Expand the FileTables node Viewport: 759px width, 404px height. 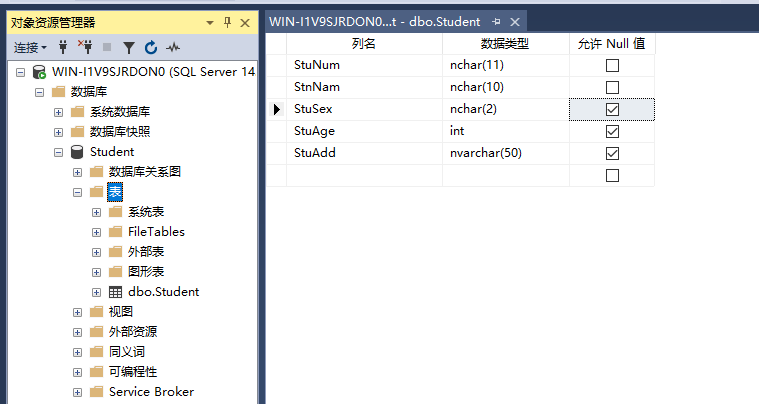[96, 232]
